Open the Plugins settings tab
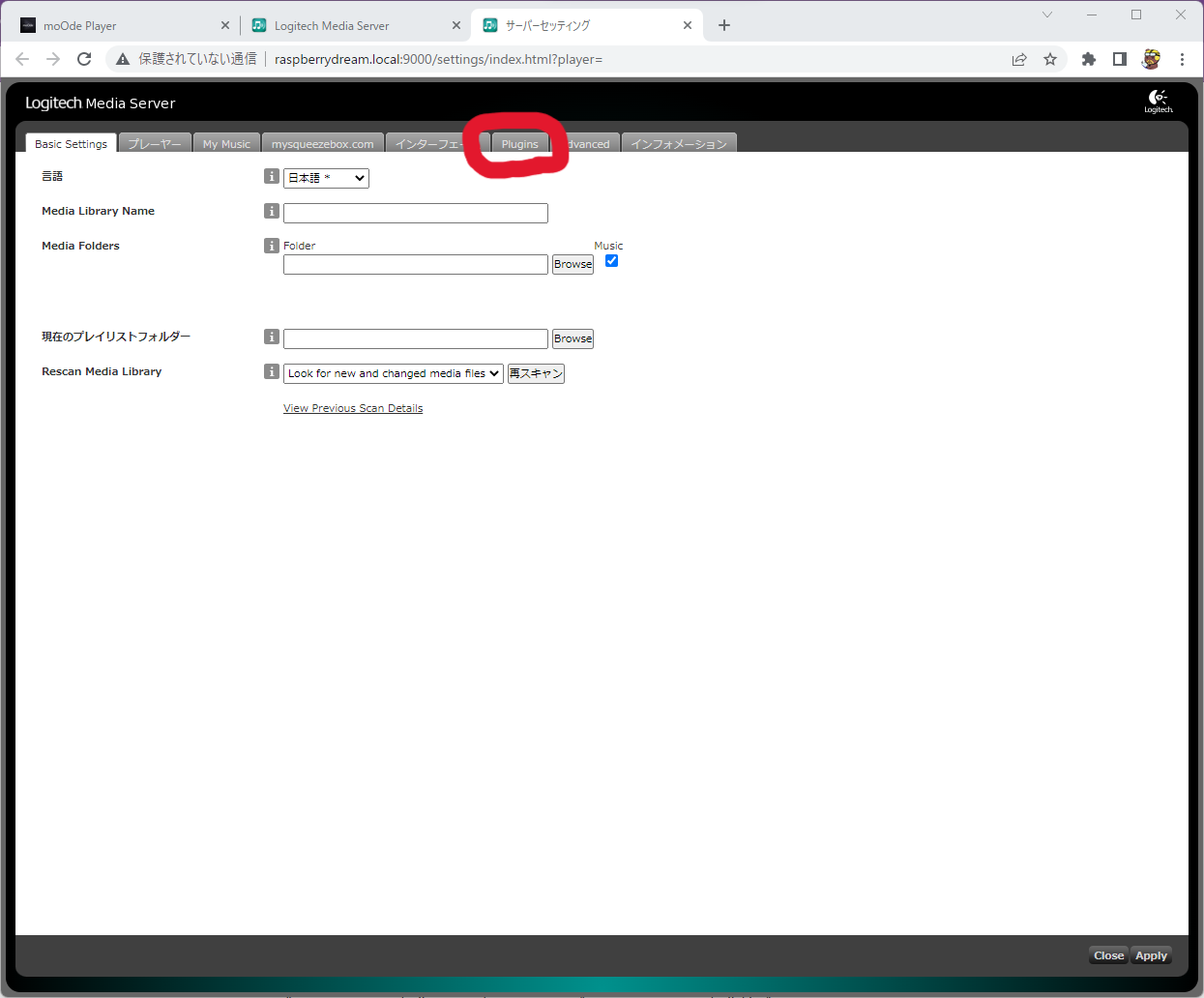Image resolution: width=1204 pixels, height=998 pixels. (x=520, y=143)
